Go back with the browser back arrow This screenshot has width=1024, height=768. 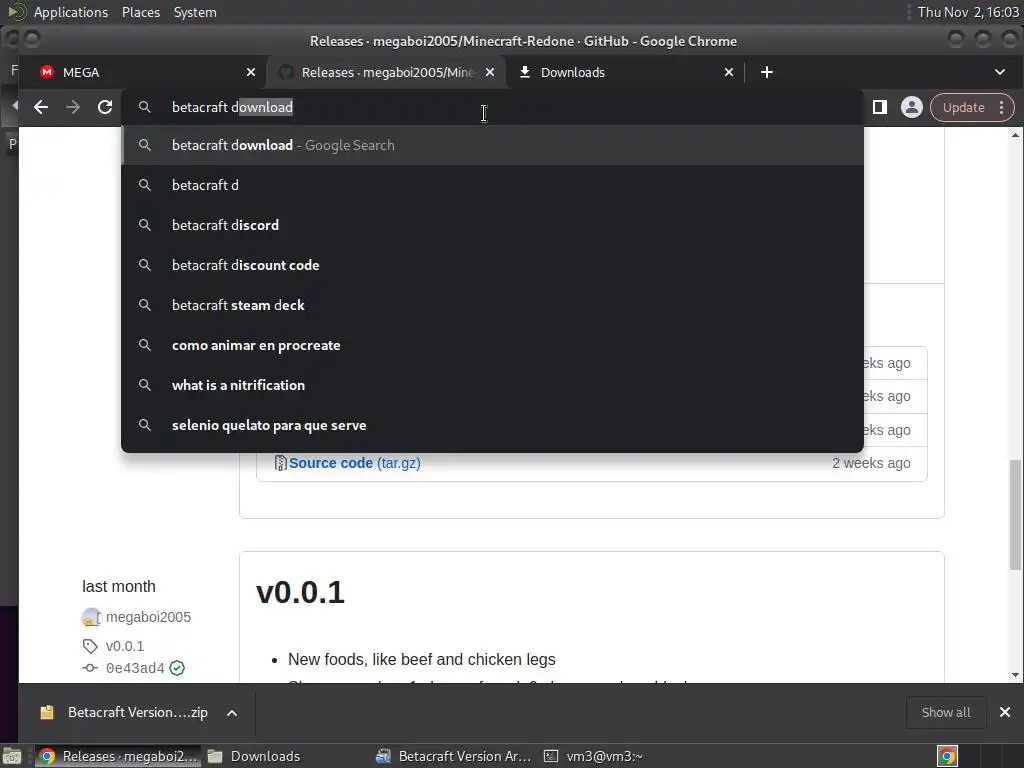click(41, 107)
